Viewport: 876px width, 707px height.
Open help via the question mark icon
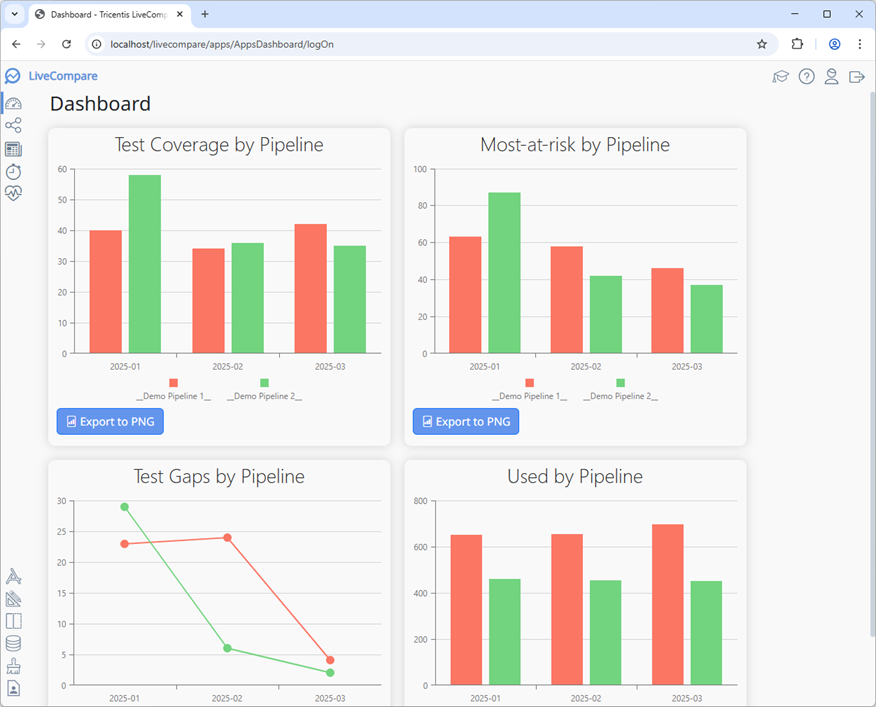tap(807, 76)
